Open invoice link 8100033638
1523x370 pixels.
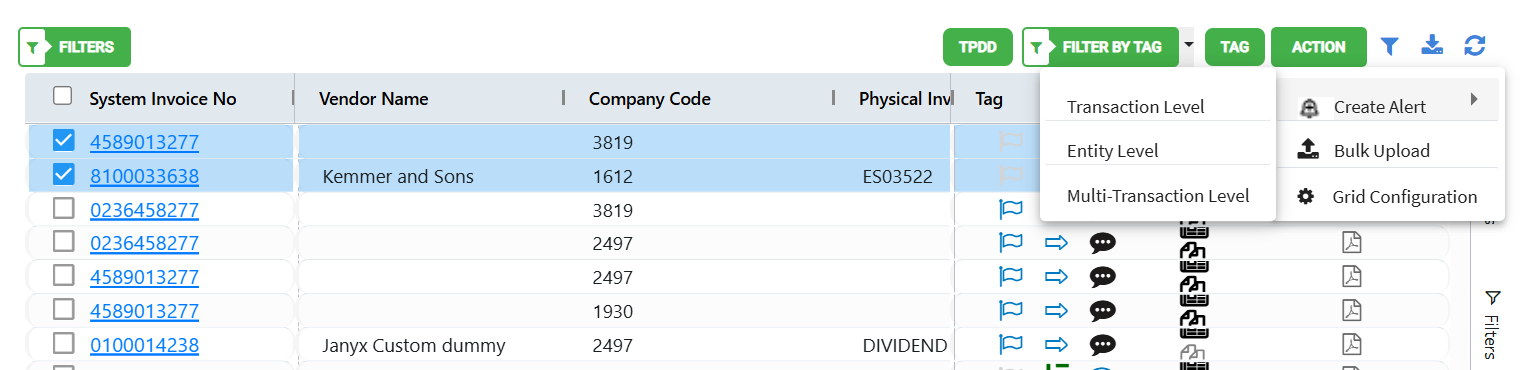144,177
